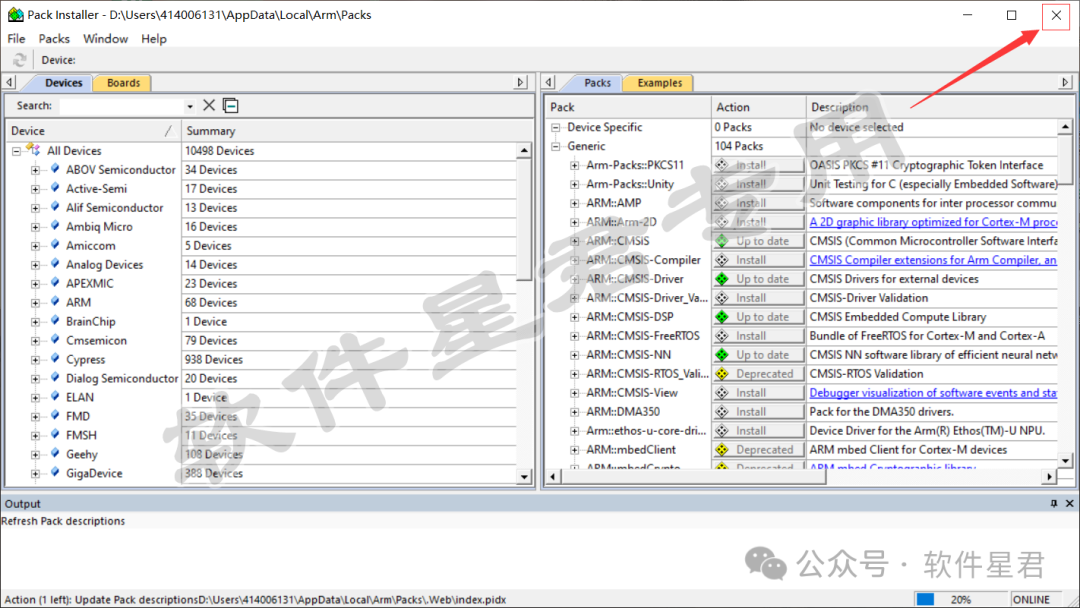Expand the GigaDevice vendor node

(35, 473)
